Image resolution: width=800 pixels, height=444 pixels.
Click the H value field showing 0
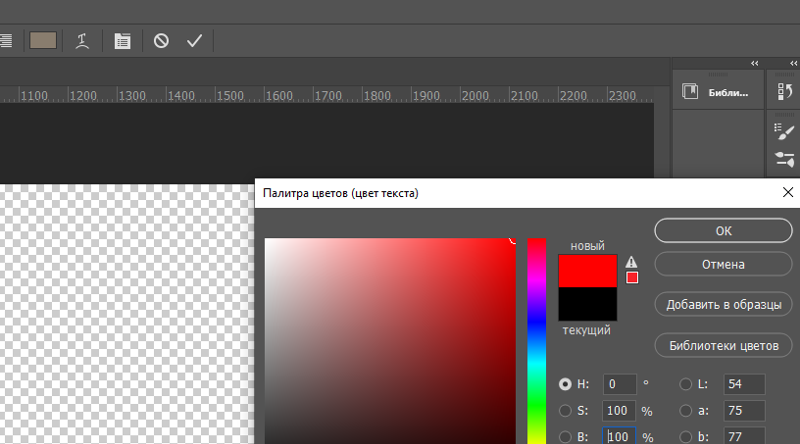(x=619, y=384)
